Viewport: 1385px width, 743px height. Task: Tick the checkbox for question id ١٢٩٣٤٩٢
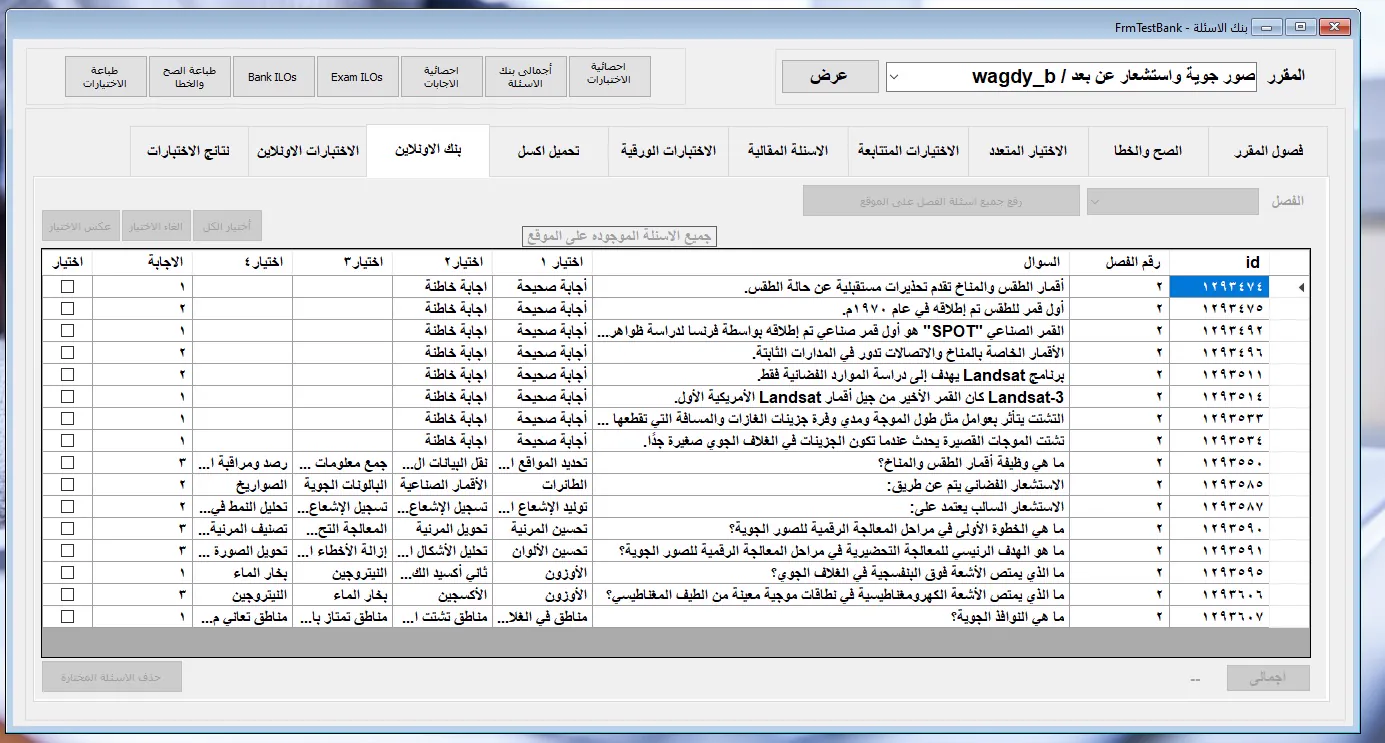[x=67, y=331]
